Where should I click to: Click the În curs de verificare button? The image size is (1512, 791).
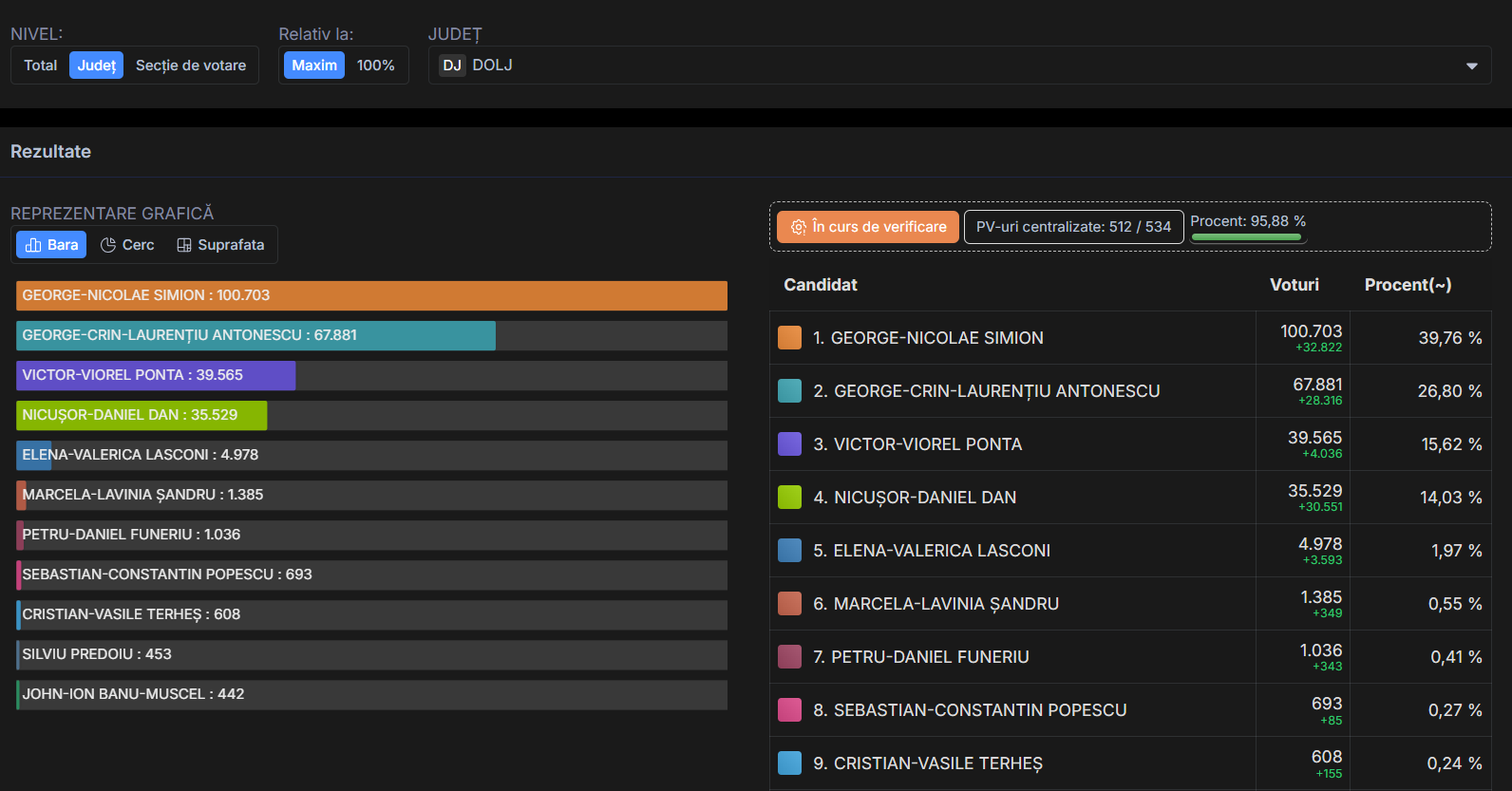[868, 227]
